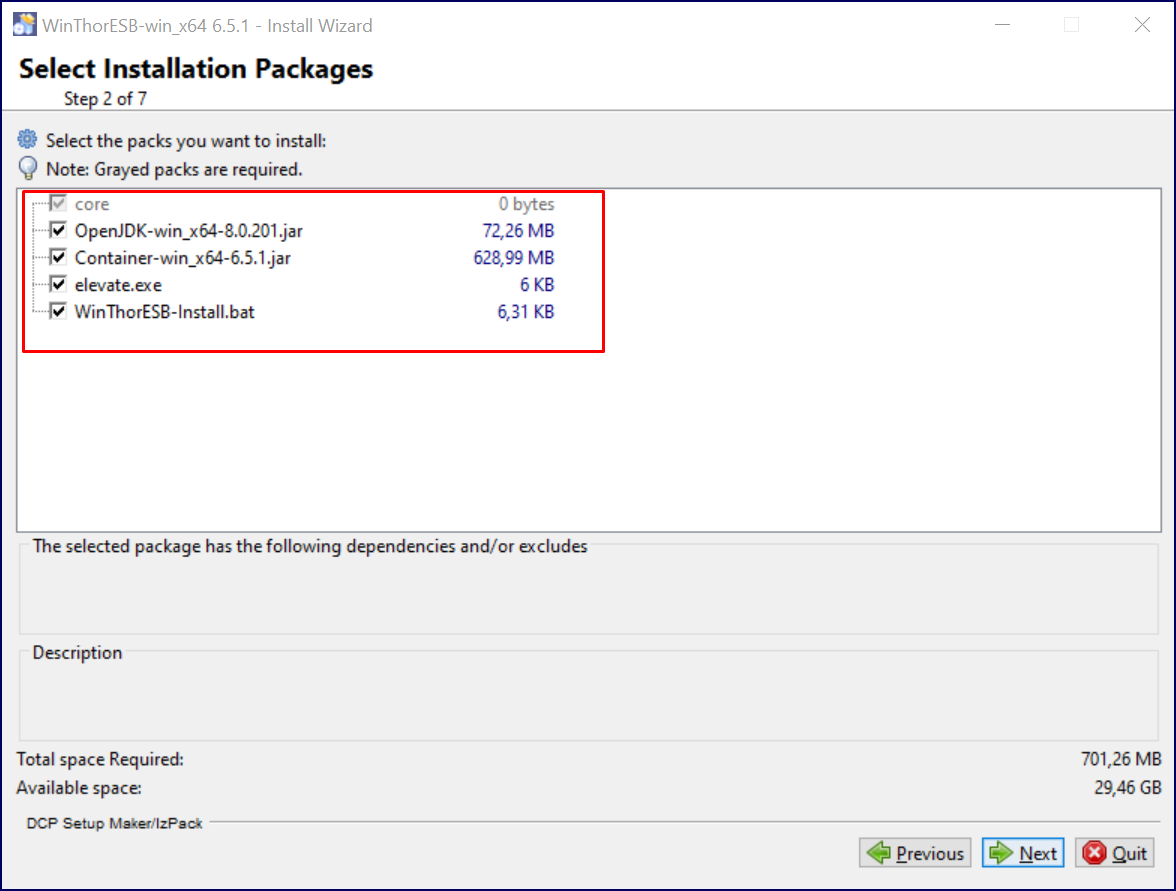Click the 0 bytes size value
Viewport: 1176px width, 891px height.
(526, 204)
